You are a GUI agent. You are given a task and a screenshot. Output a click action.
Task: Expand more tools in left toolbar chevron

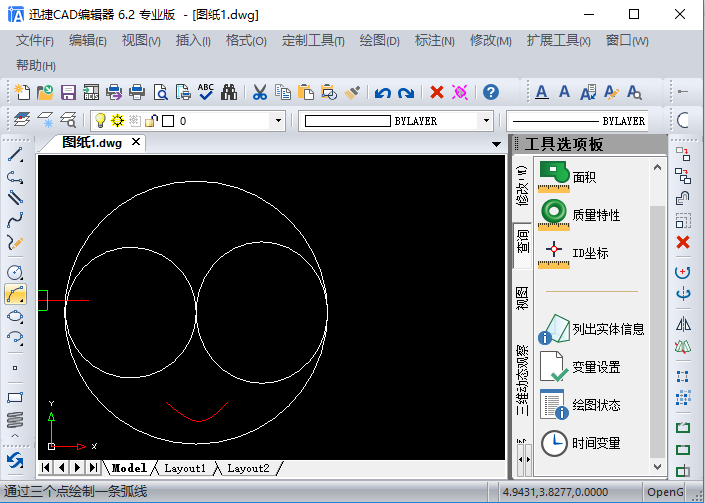(15, 436)
